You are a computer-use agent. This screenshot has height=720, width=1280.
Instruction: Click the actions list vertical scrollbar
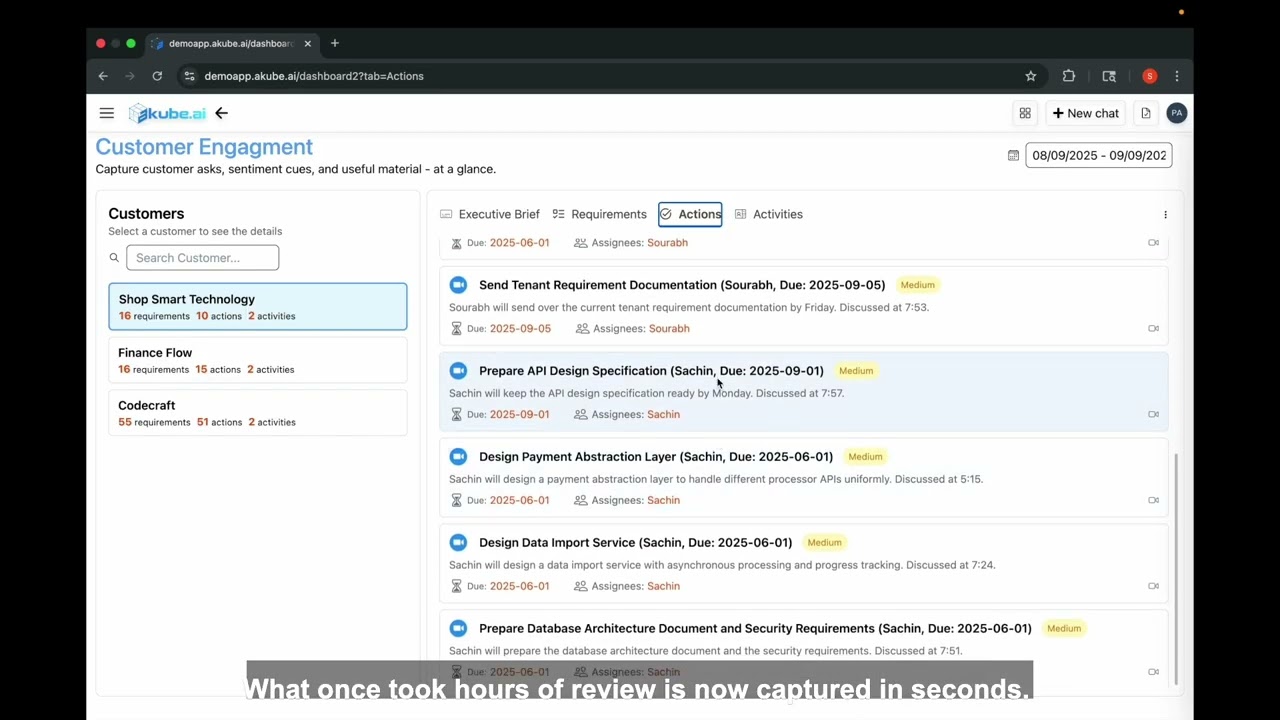coord(1176,568)
